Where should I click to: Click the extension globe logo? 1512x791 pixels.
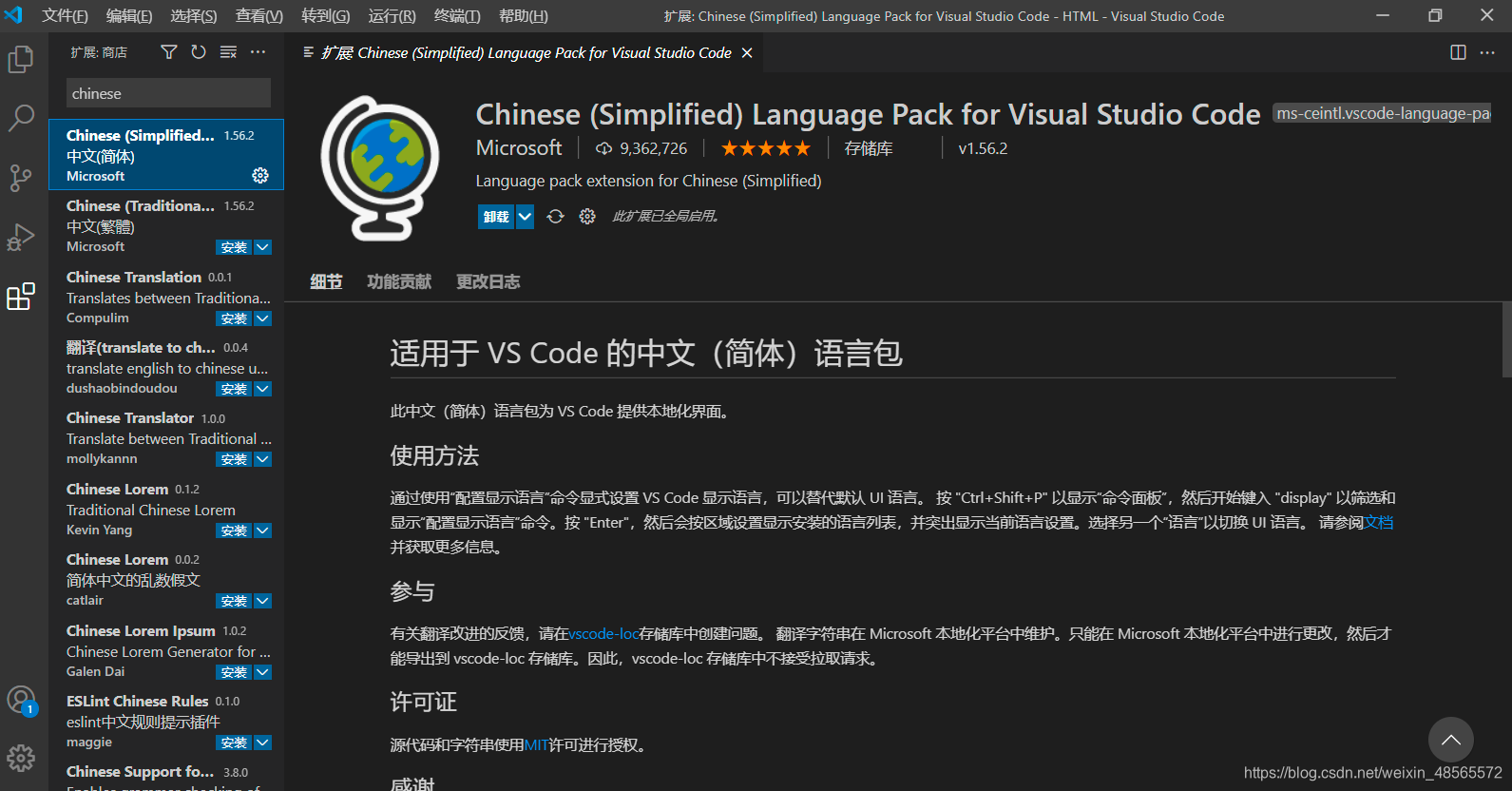pos(379,167)
